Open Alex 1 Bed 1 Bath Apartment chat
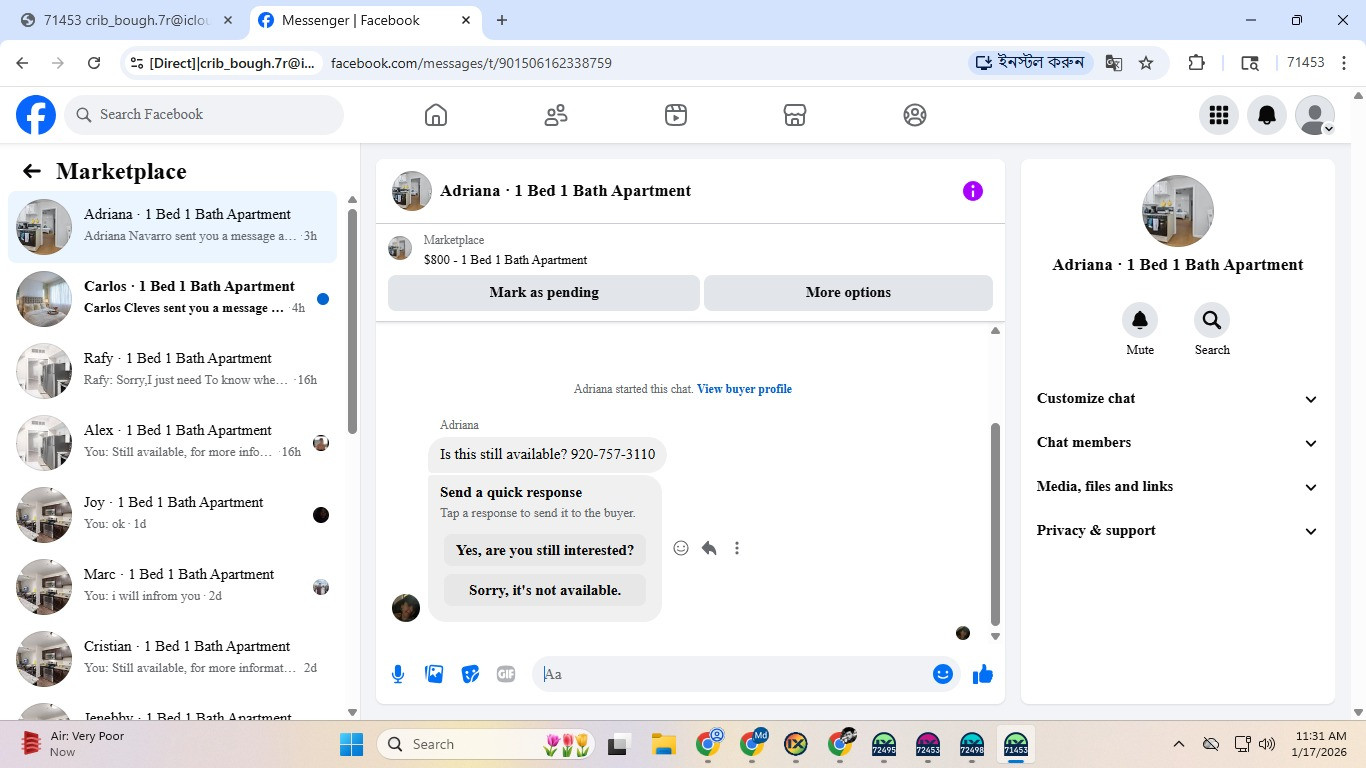The width and height of the screenshot is (1366, 768). click(173, 443)
